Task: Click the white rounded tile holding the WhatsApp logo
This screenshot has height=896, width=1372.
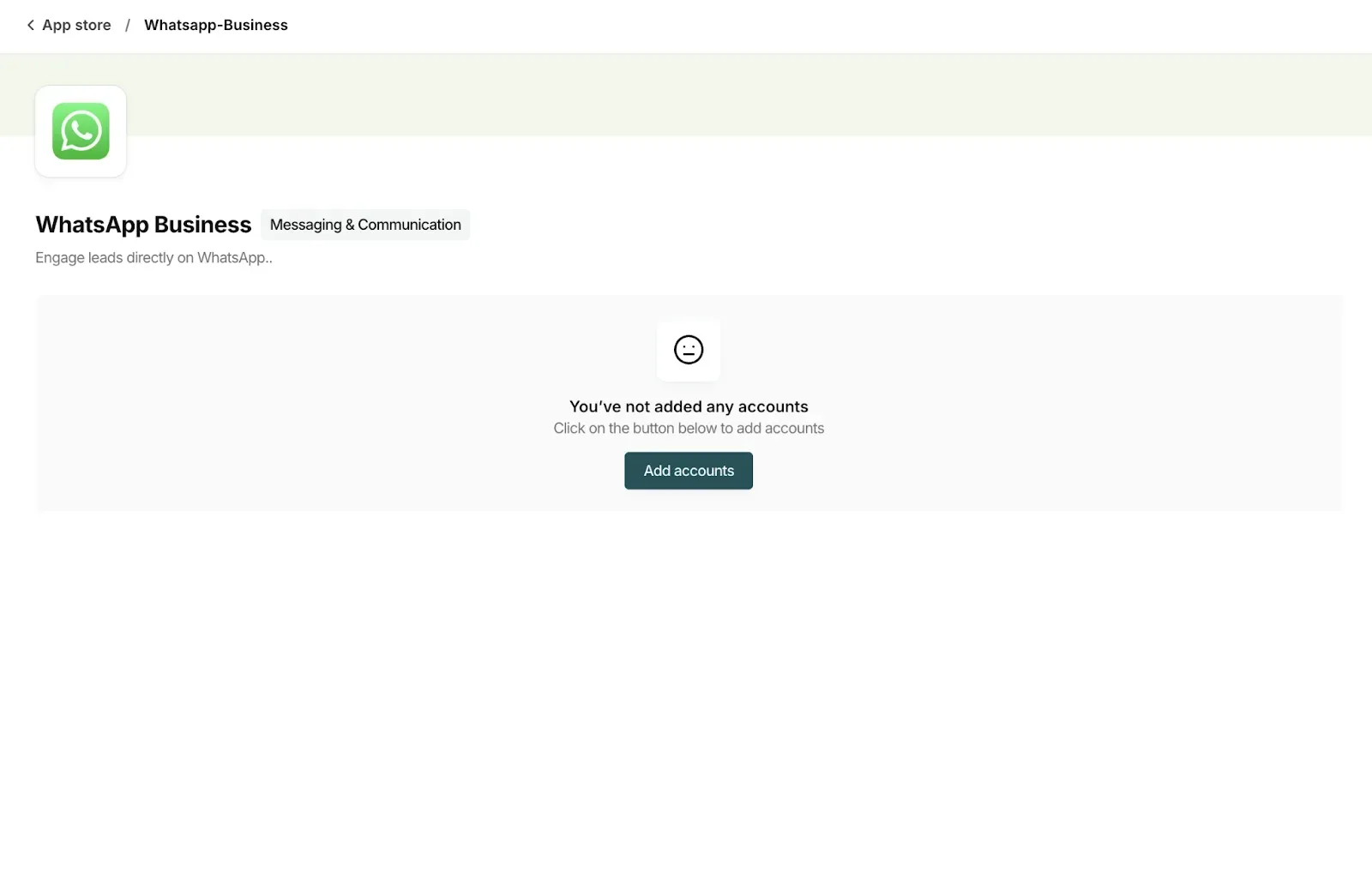Action: click(81, 130)
